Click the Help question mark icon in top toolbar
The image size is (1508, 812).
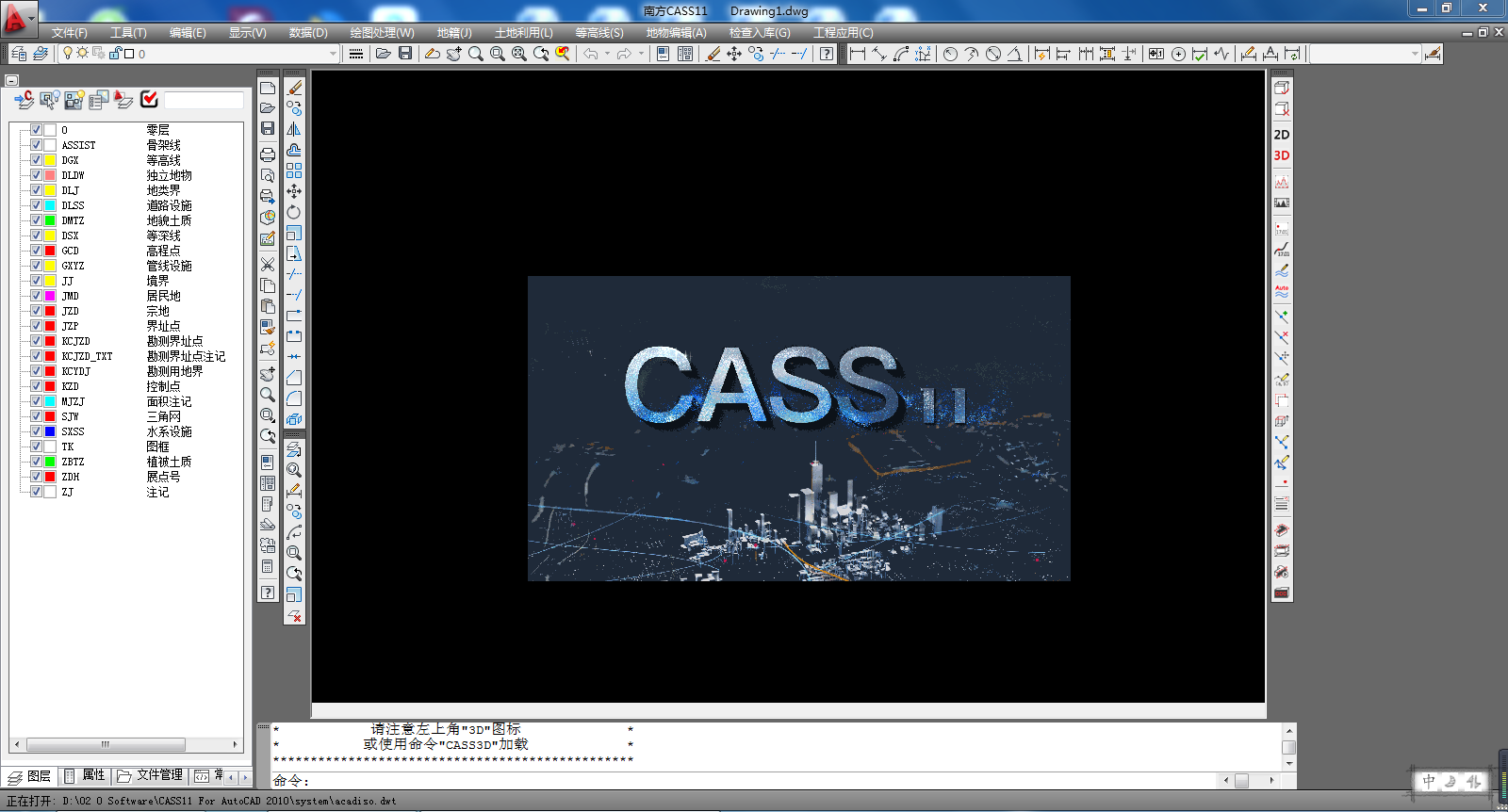point(827,54)
